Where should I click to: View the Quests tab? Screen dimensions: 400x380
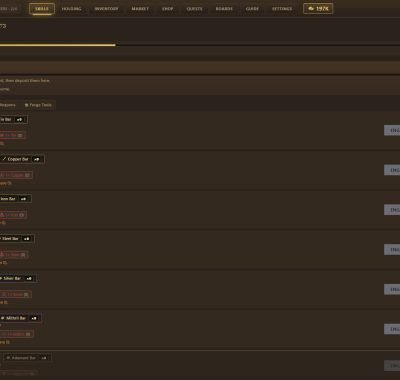(x=194, y=9)
